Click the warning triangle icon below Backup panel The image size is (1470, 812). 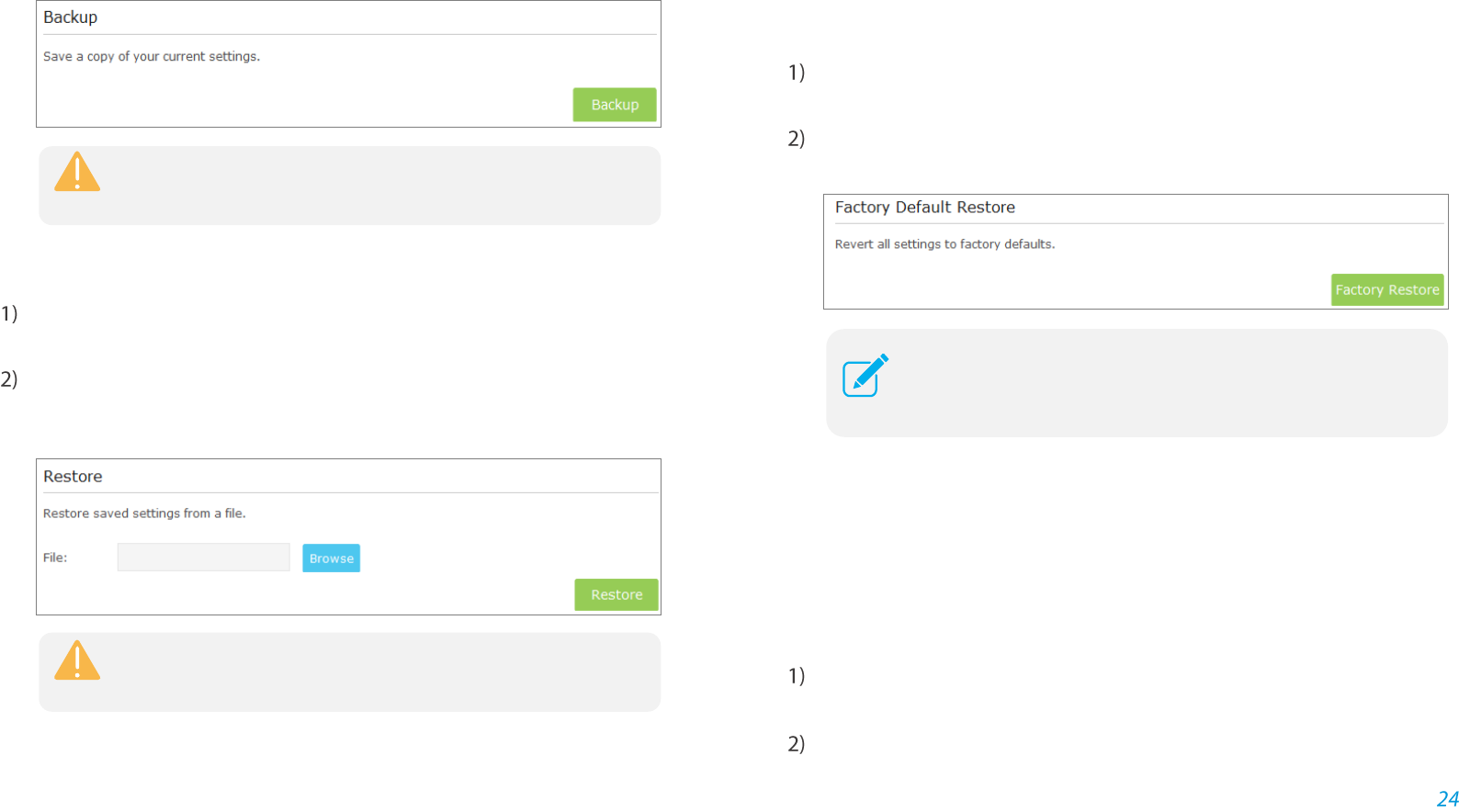click(x=77, y=172)
